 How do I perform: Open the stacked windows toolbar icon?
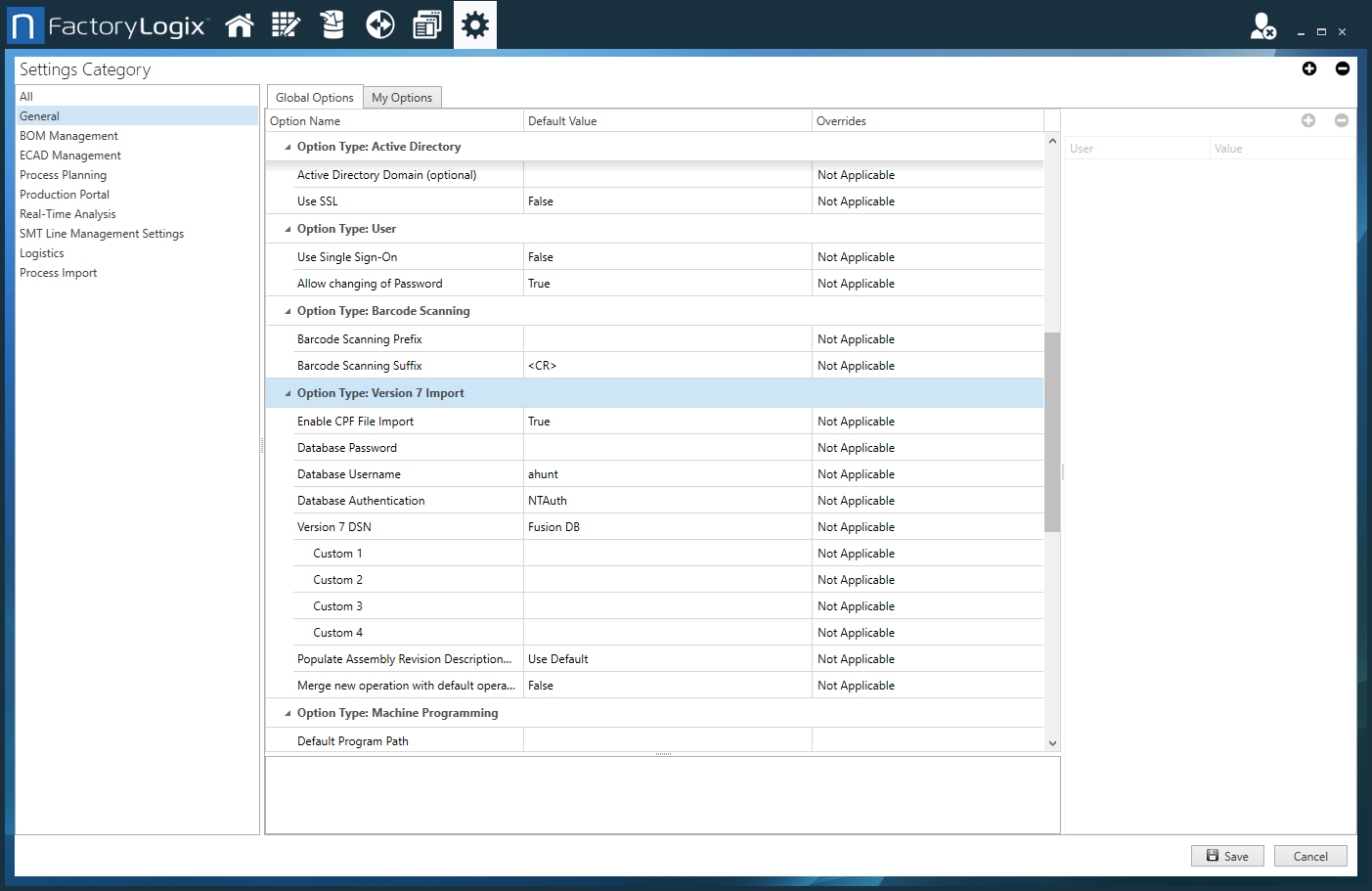427,25
